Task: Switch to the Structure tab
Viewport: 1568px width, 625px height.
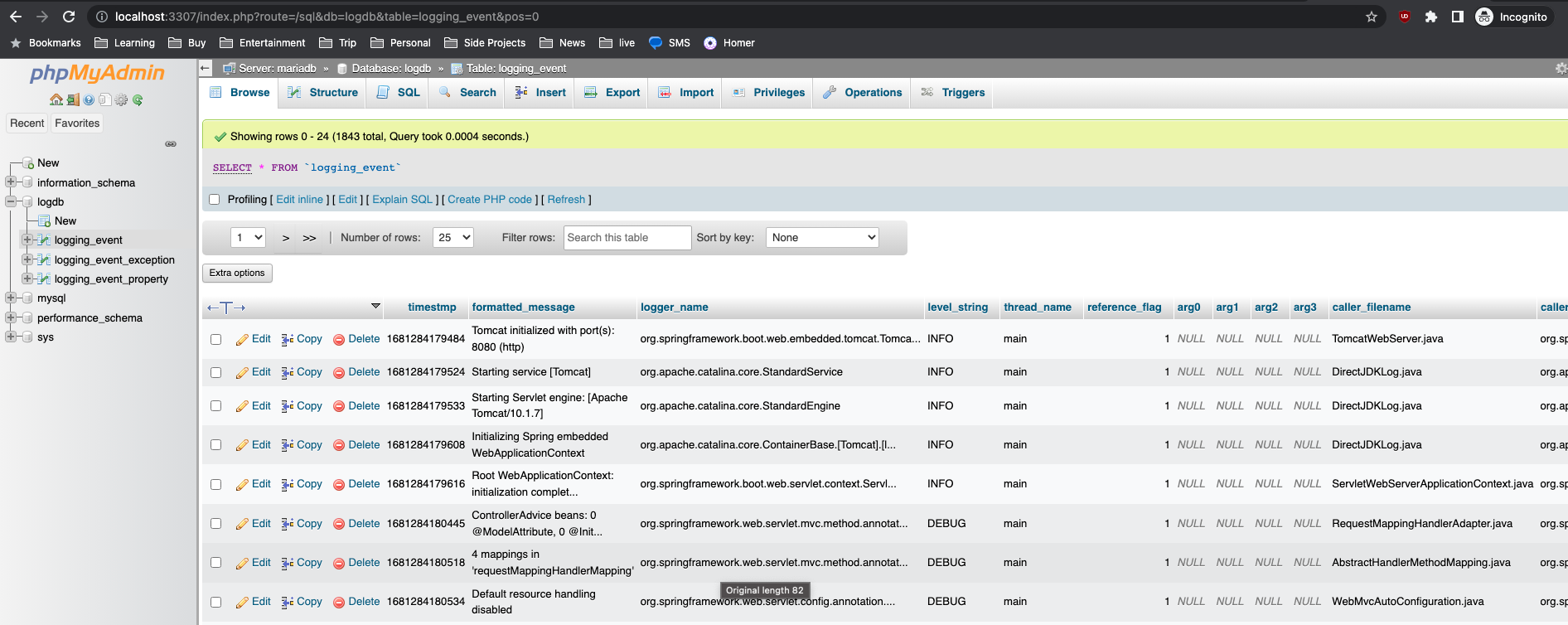Action: [322, 93]
